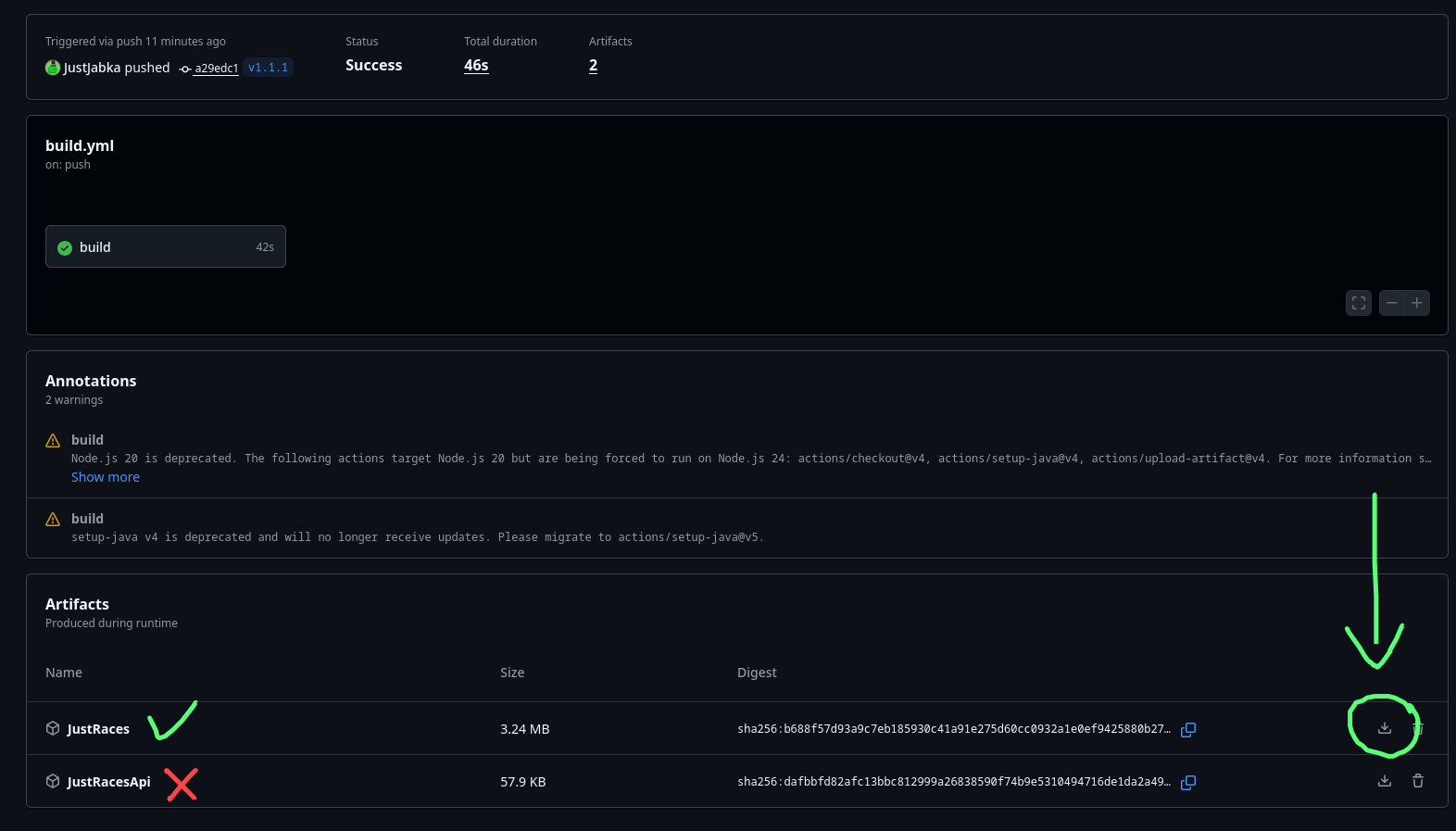The image size is (1456, 831).
Task: Click the Size column header
Action: pyautogui.click(x=512, y=673)
